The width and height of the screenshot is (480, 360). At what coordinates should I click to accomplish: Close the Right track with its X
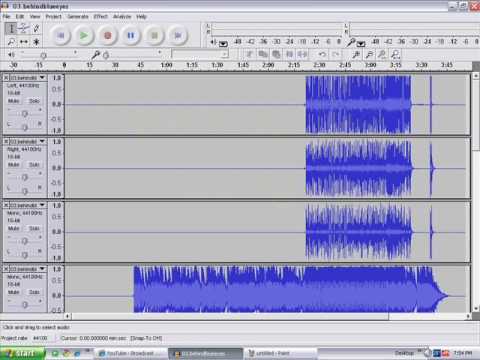coord(6,141)
